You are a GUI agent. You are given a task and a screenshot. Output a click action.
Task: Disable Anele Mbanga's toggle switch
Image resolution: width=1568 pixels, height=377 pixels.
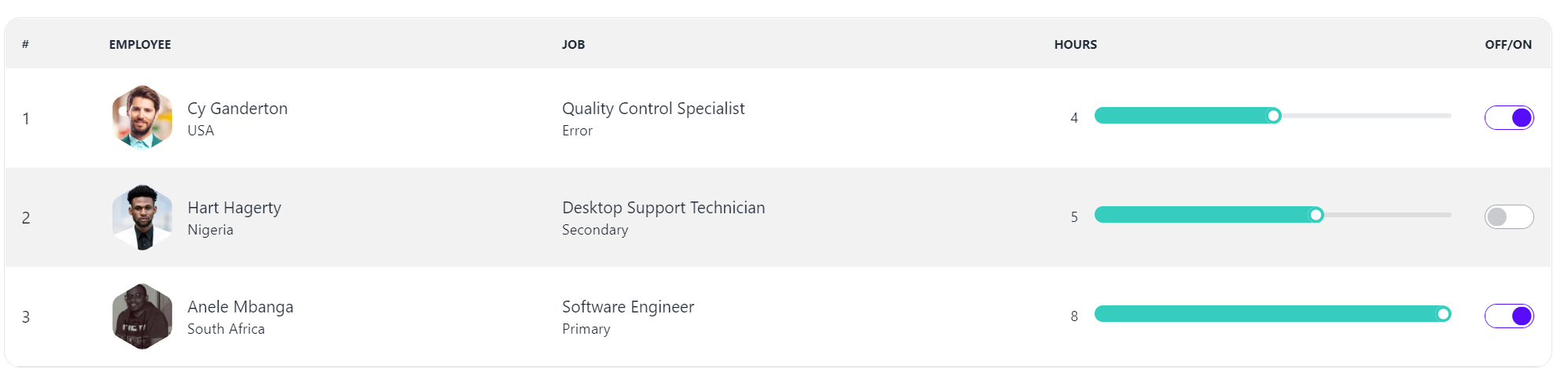[x=1508, y=316]
